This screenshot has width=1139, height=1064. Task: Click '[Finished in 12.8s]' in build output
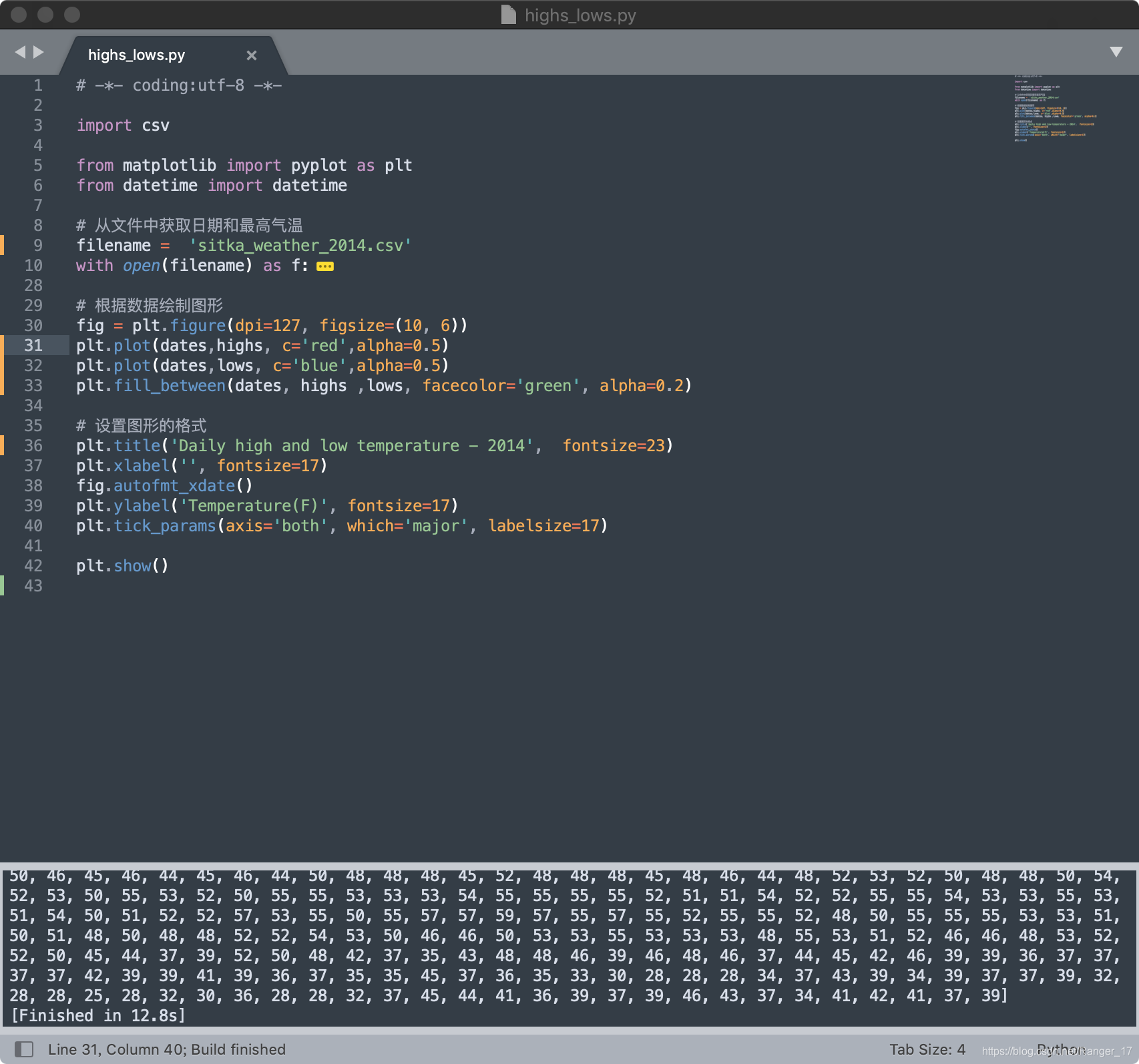pyautogui.click(x=99, y=1016)
